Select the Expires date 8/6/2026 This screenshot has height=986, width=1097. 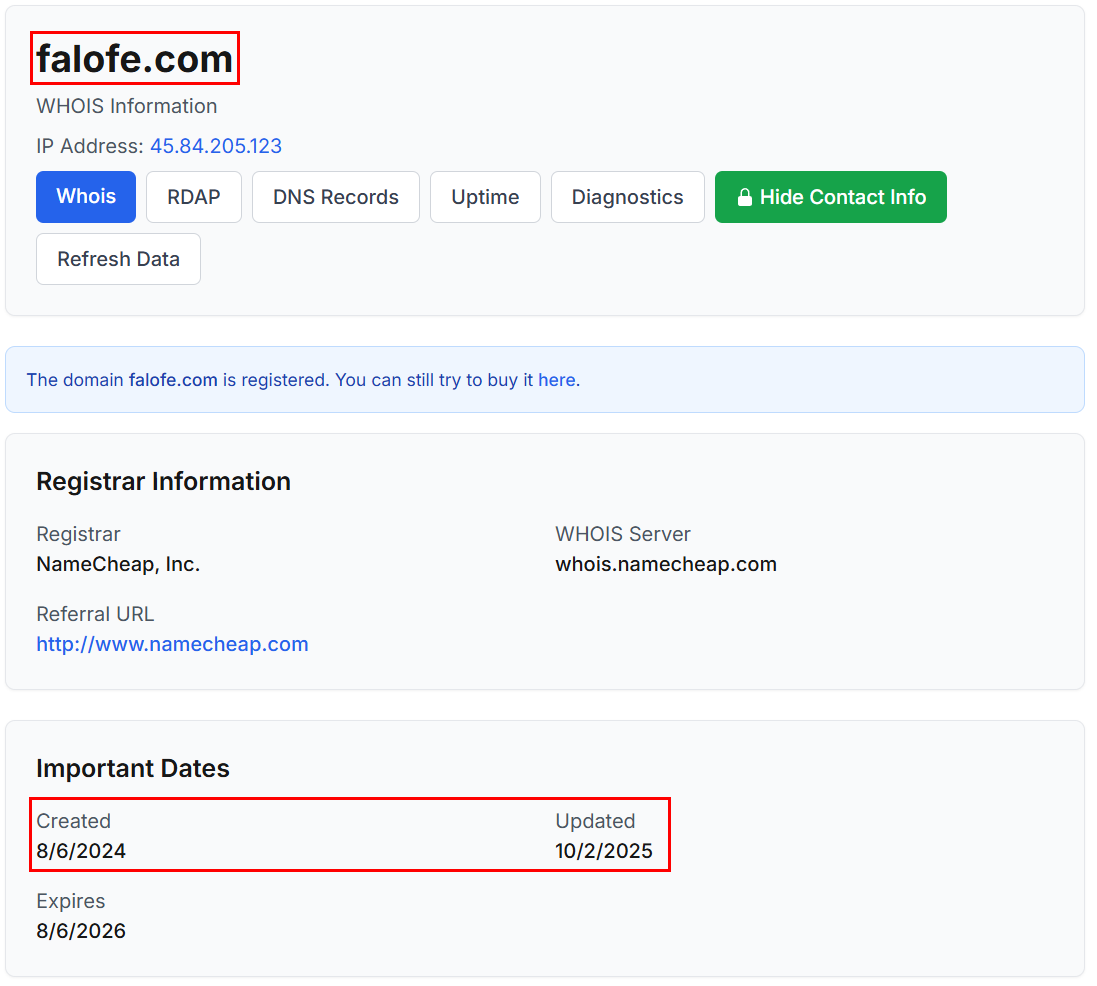pyautogui.click(x=81, y=930)
